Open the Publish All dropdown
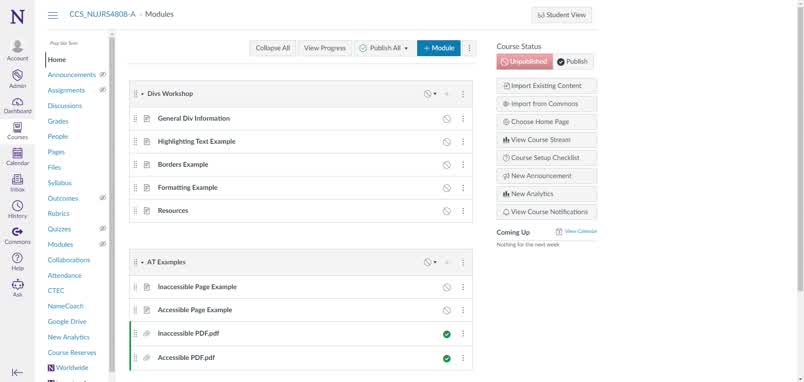The width and height of the screenshot is (804, 382). point(384,48)
